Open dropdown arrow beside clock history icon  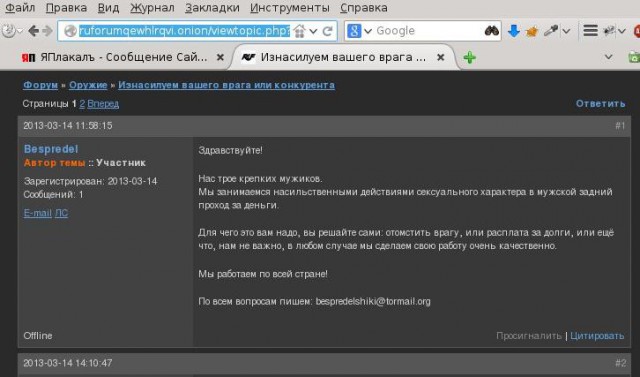[20, 31]
